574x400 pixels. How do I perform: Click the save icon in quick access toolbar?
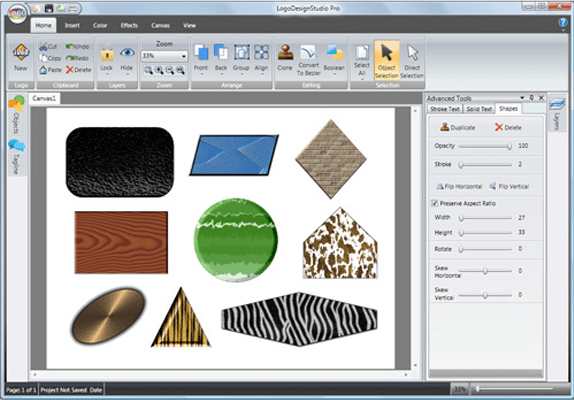coord(49,8)
